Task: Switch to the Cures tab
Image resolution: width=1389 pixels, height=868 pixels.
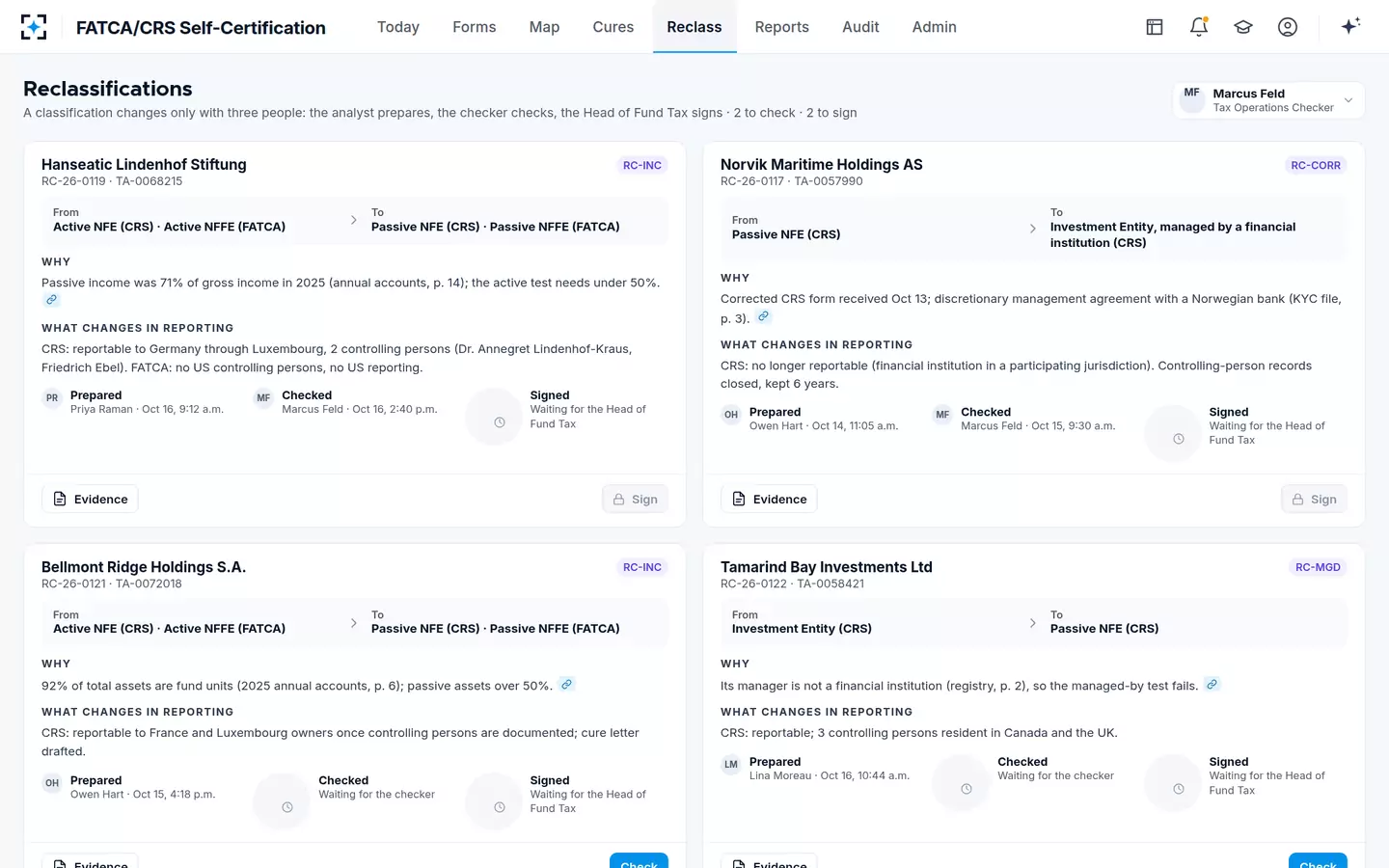Action: click(613, 27)
